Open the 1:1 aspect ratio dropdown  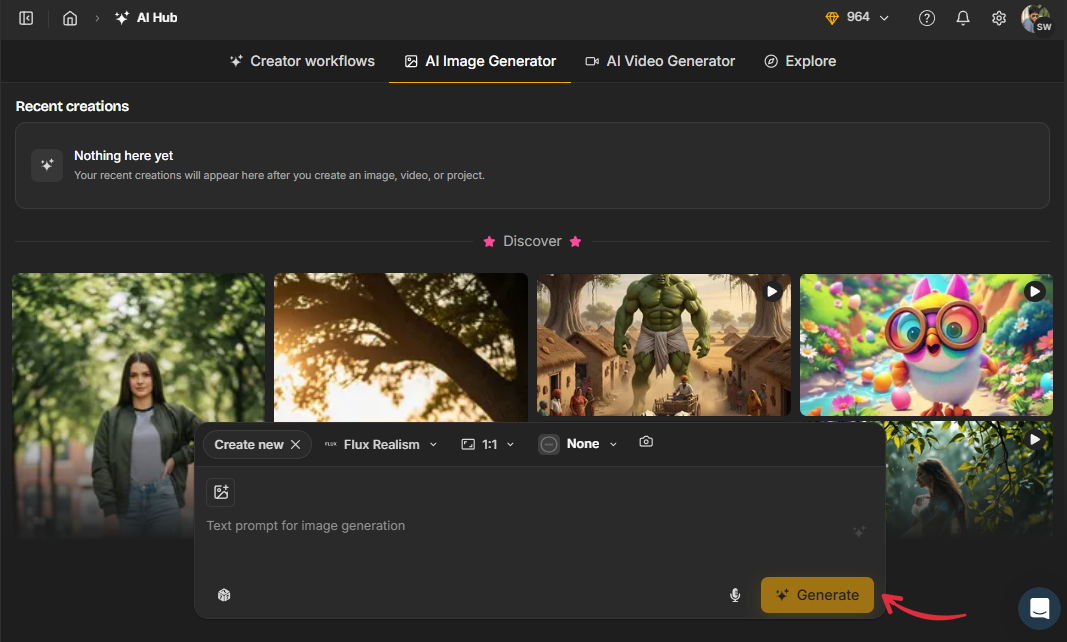(488, 445)
